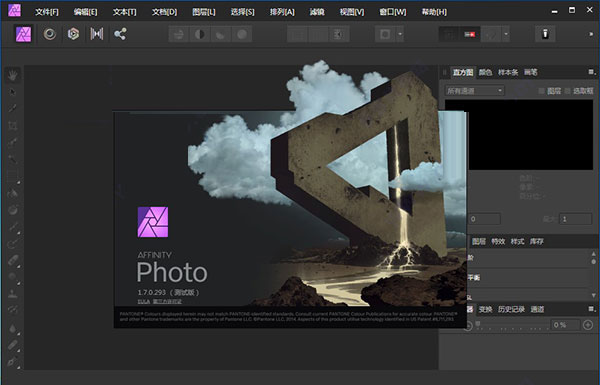600x385 pixels.
Task: Switch to the 样式 tab
Action: (517, 241)
